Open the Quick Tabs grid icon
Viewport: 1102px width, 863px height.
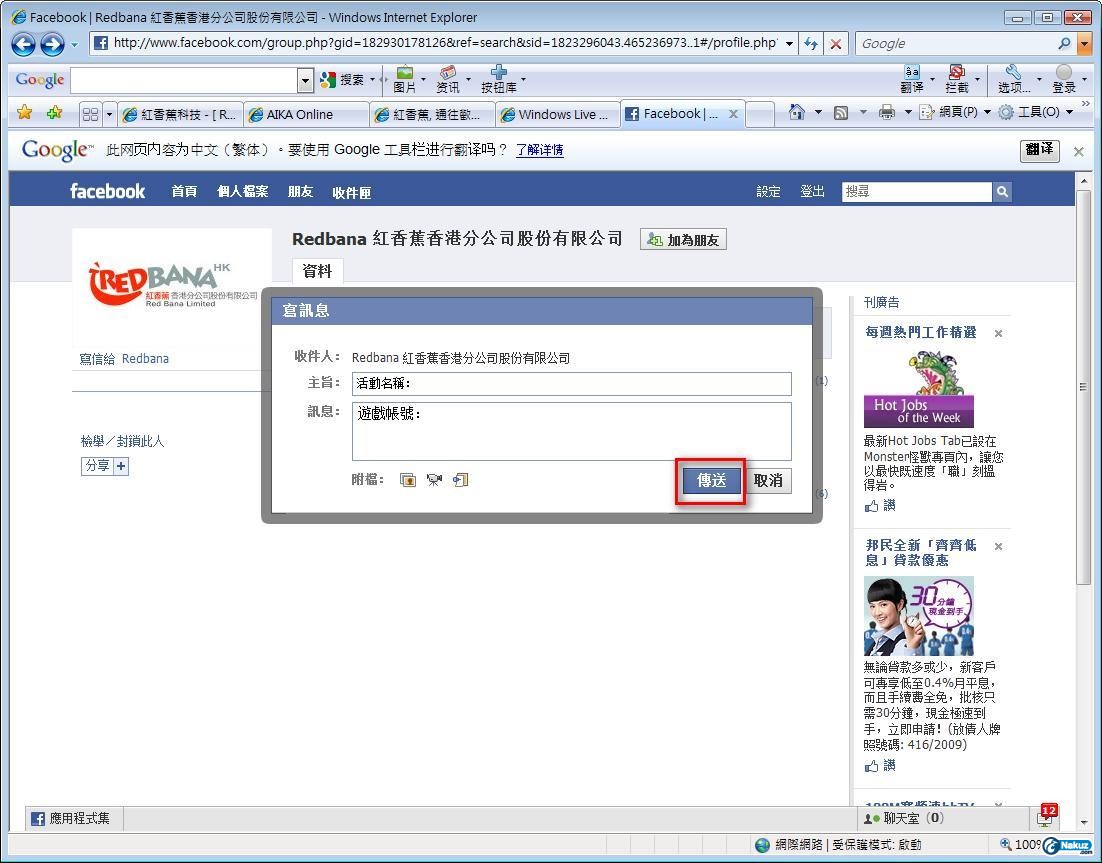coord(90,114)
